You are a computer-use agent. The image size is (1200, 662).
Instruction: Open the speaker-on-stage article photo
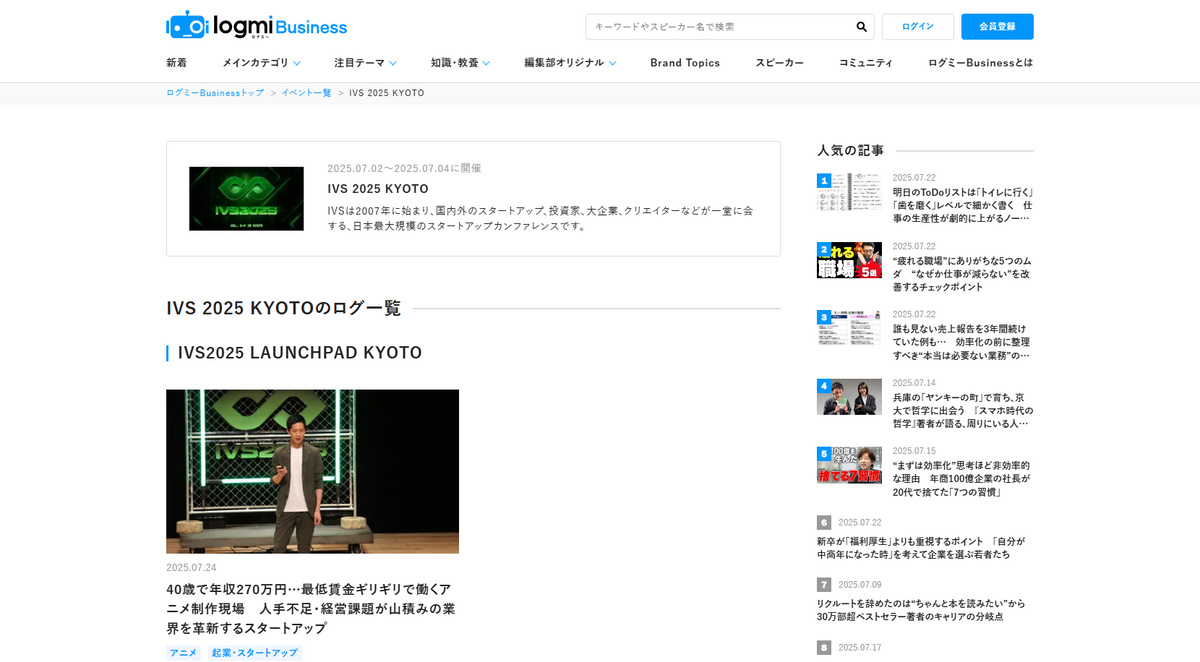pyautogui.click(x=312, y=471)
